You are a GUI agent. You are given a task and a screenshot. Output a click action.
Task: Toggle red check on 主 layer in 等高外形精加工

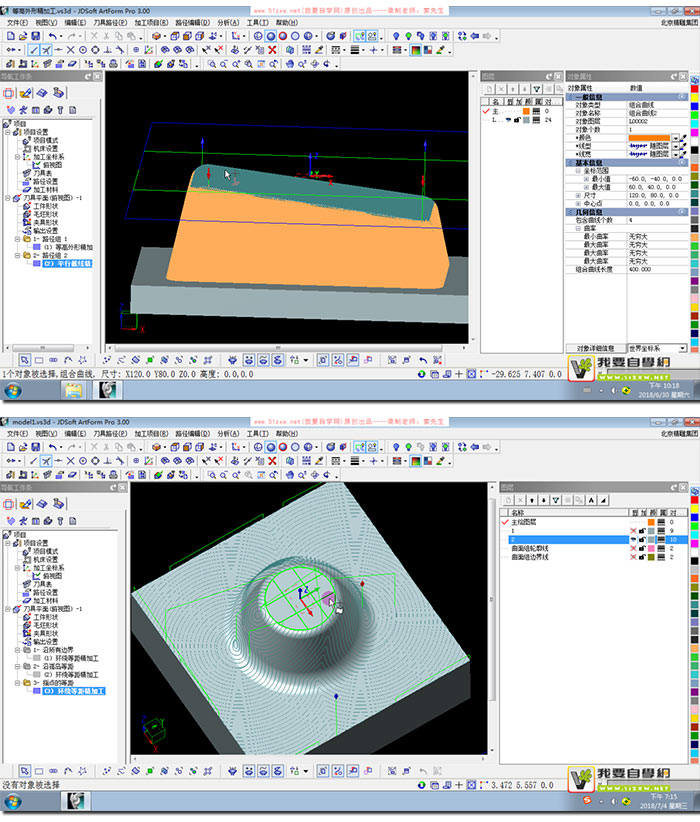(486, 111)
